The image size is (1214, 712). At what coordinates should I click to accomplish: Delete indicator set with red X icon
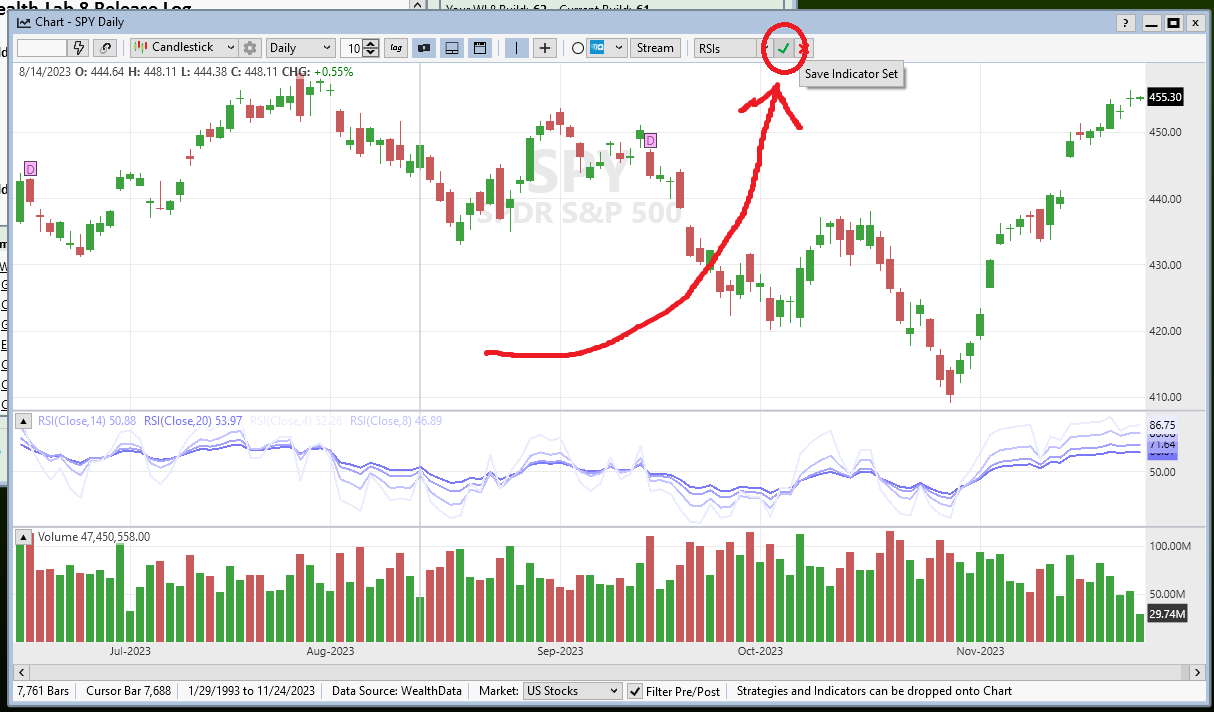pos(804,47)
